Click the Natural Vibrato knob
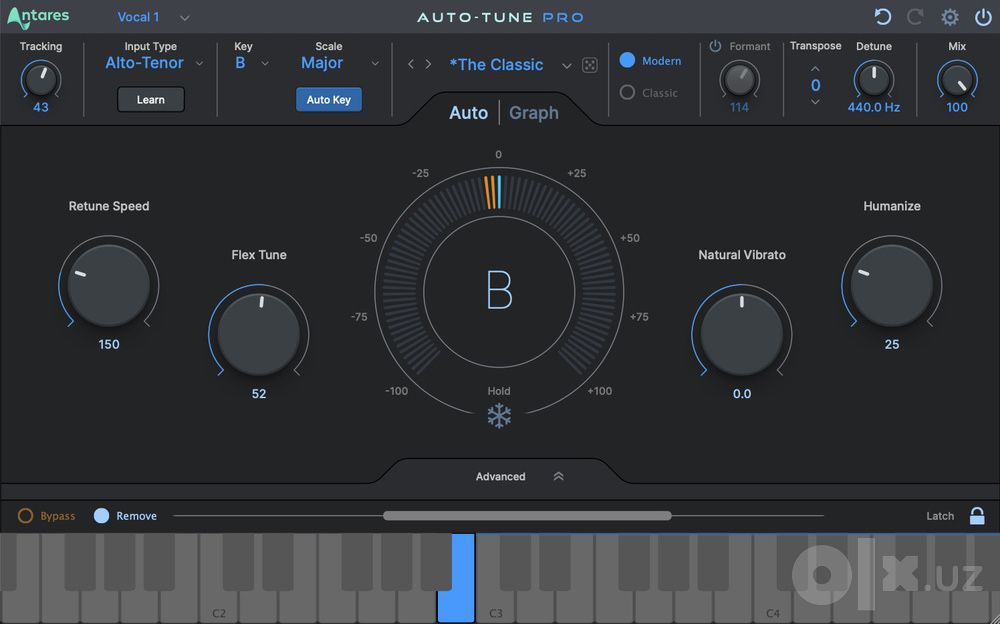1000x624 pixels. [742, 334]
